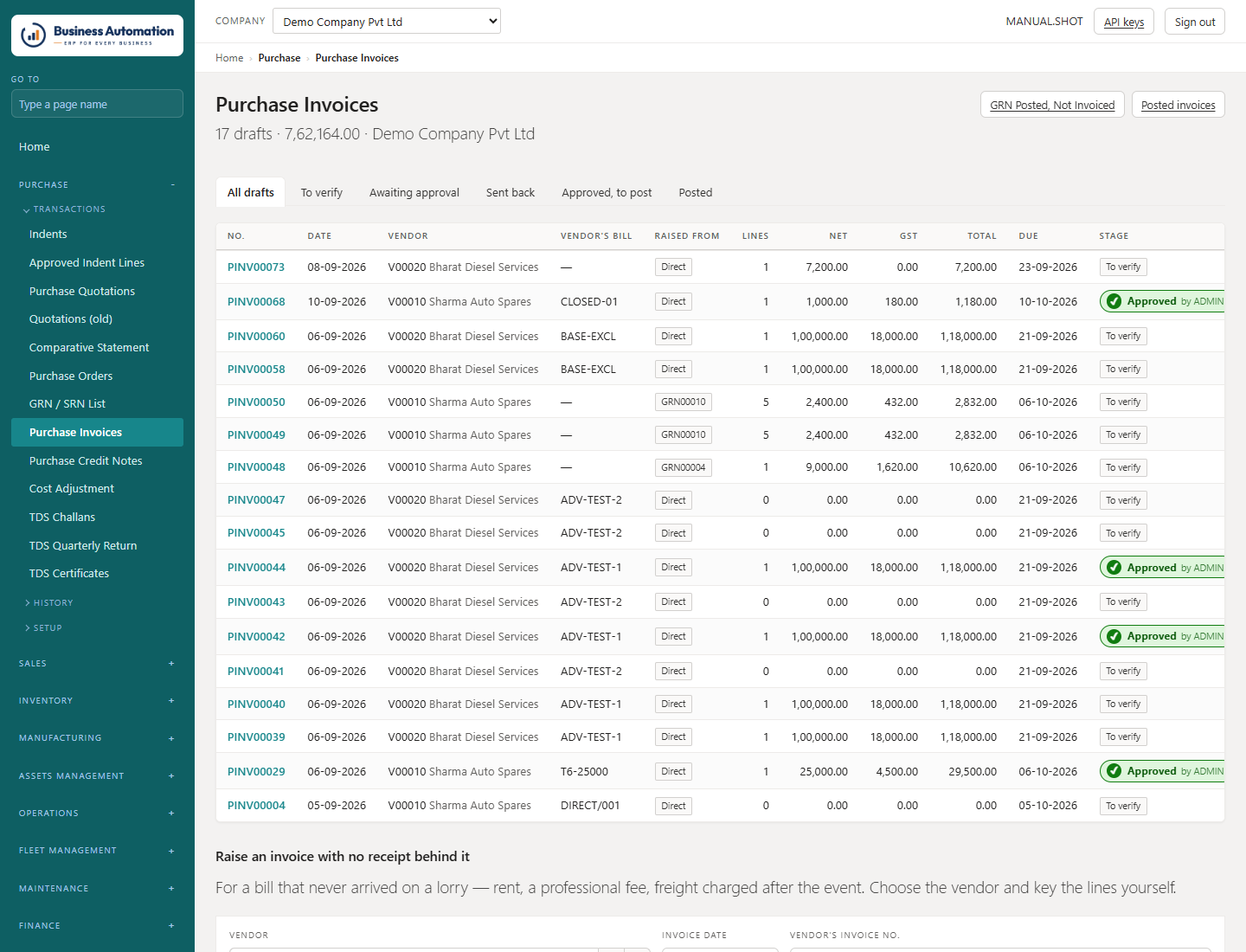Switch to the Awaiting approval tab
1246x952 pixels.
pos(414,192)
